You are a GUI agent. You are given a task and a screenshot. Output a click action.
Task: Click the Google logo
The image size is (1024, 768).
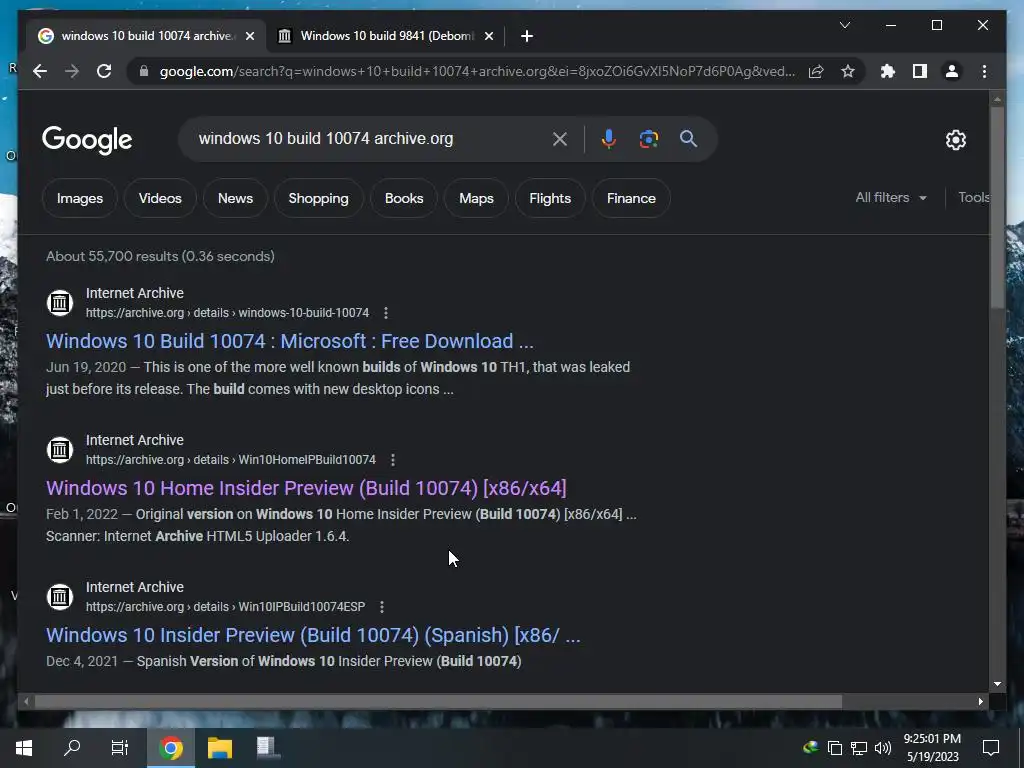87,140
